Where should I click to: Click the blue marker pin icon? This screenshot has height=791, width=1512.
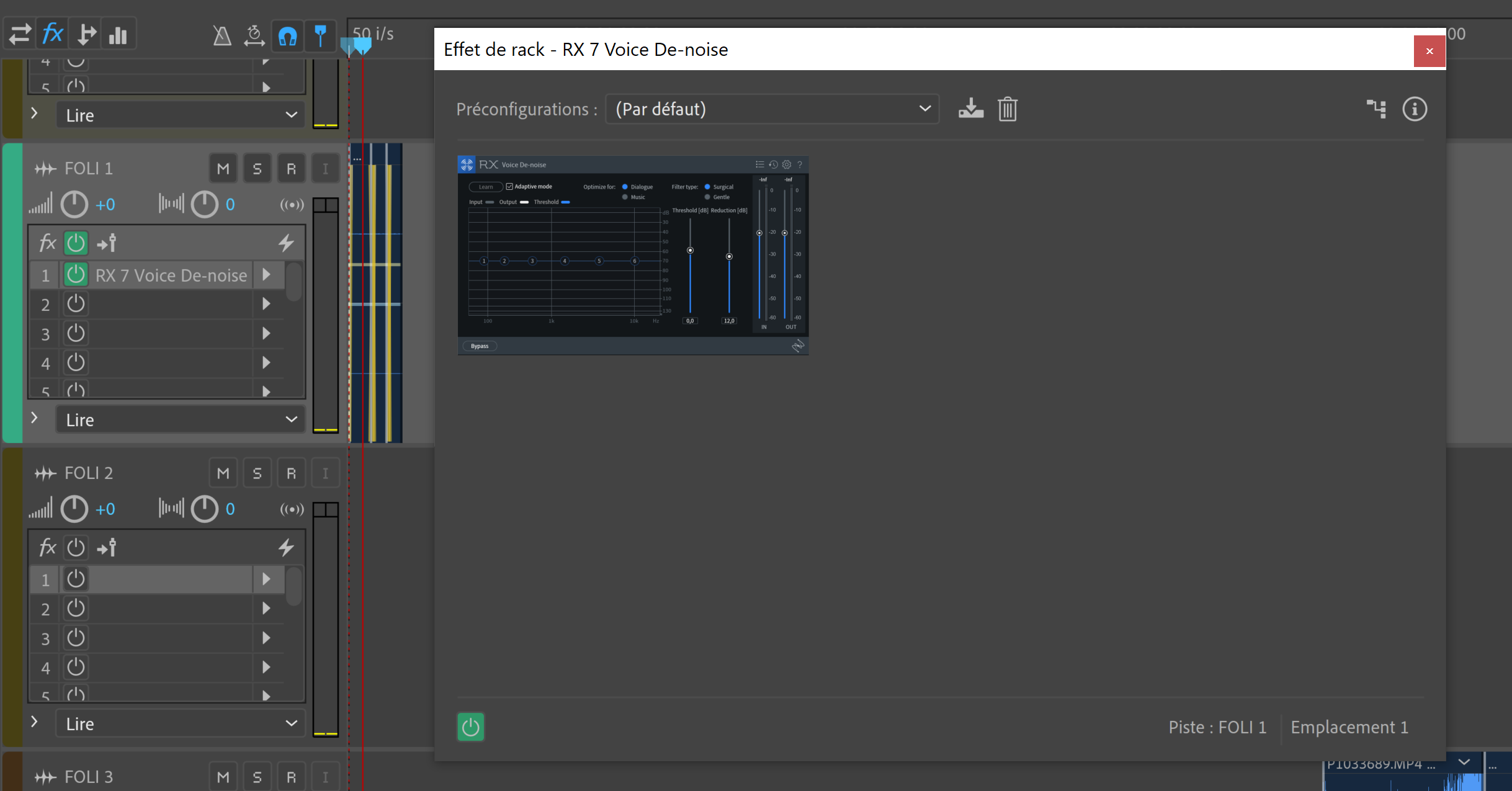[320, 35]
